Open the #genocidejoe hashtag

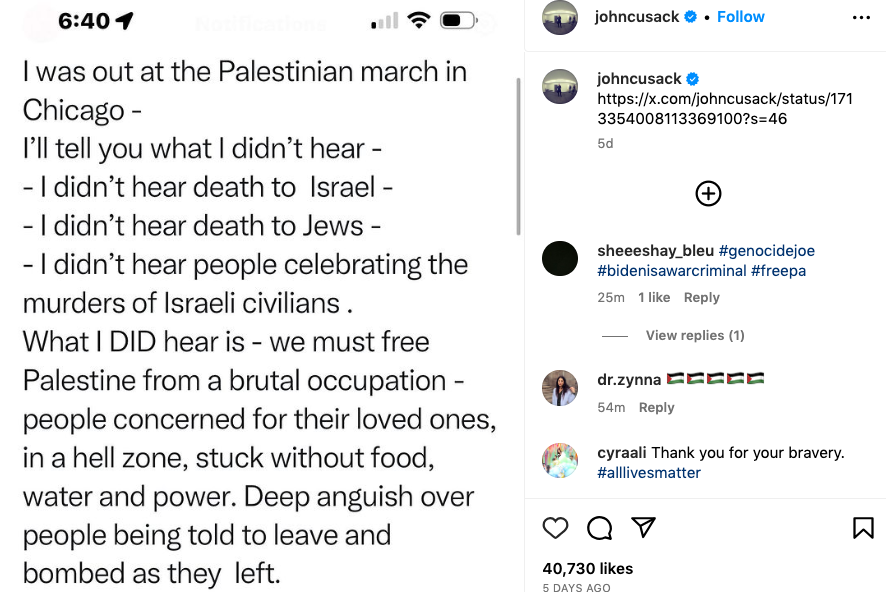point(759,250)
